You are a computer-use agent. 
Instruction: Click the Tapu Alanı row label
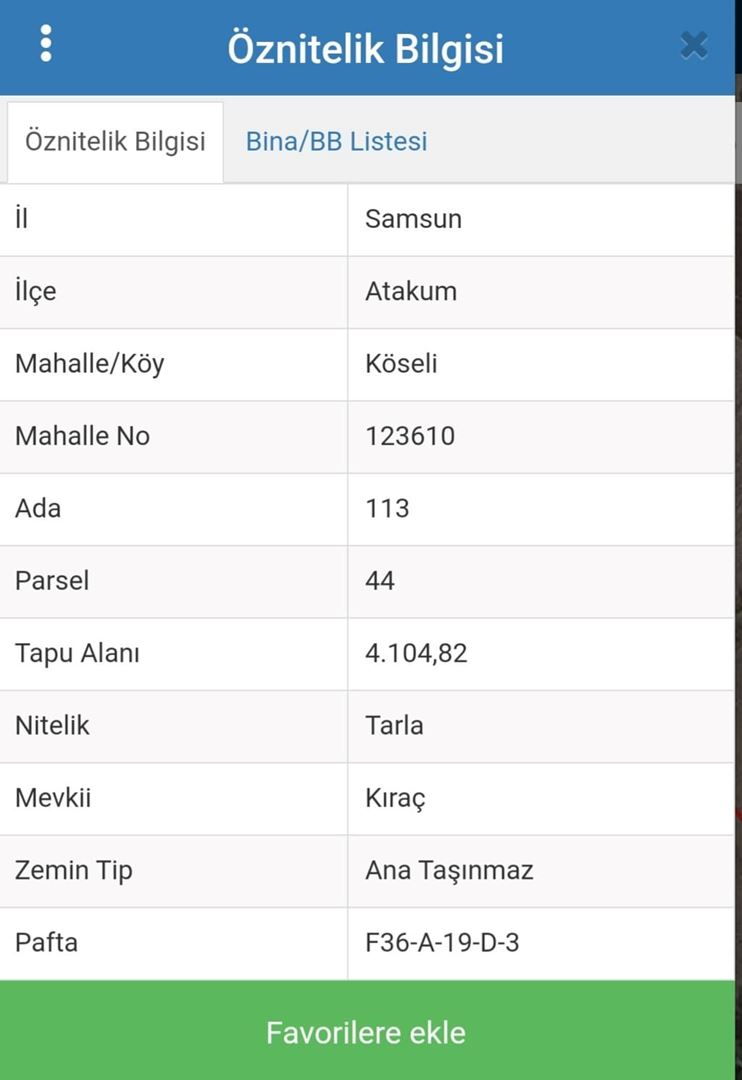pyautogui.click(x=77, y=653)
